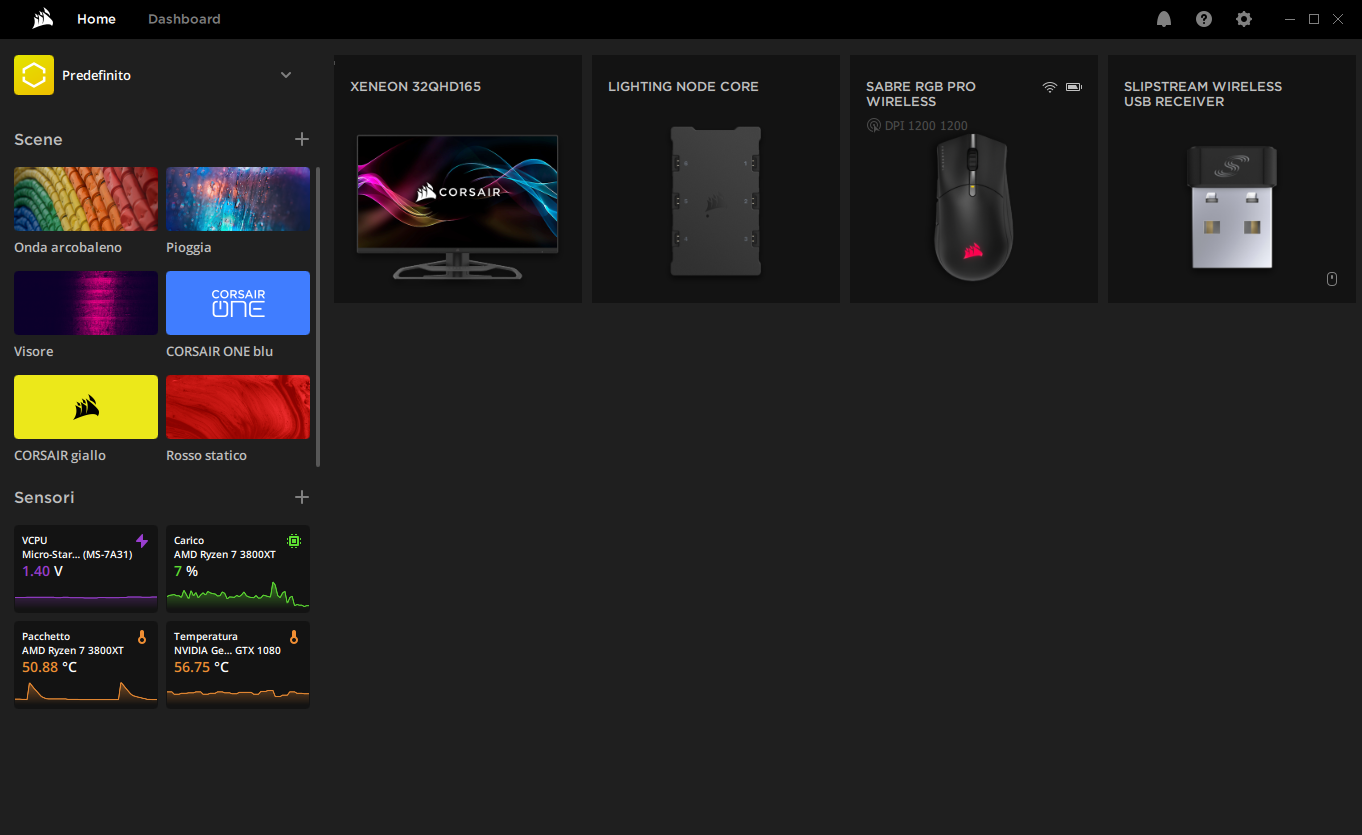
Task: Expand the Predefinito profile dropdown
Action: pos(286,75)
